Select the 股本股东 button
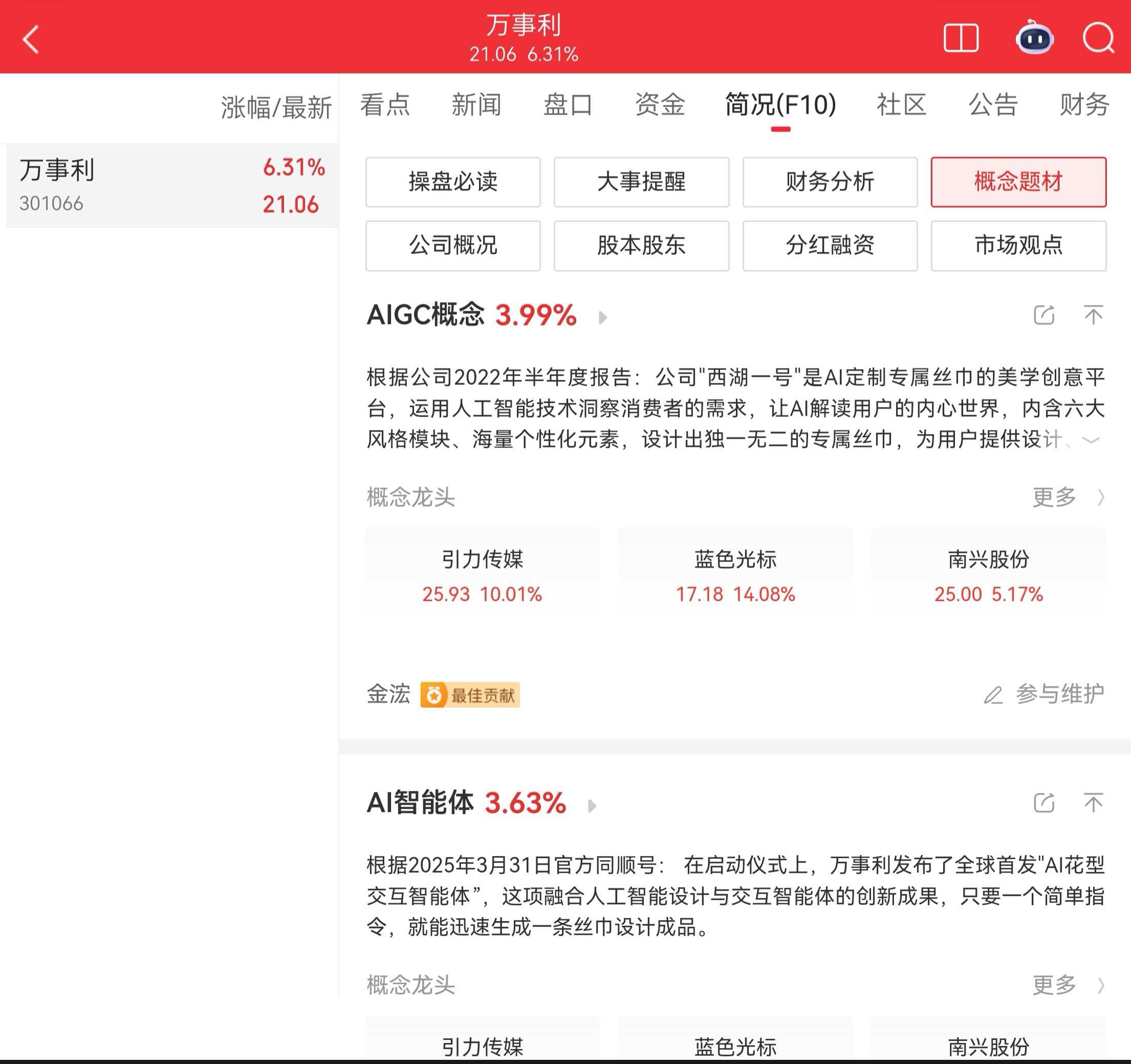Screen dimensions: 1131x1064 tap(641, 245)
